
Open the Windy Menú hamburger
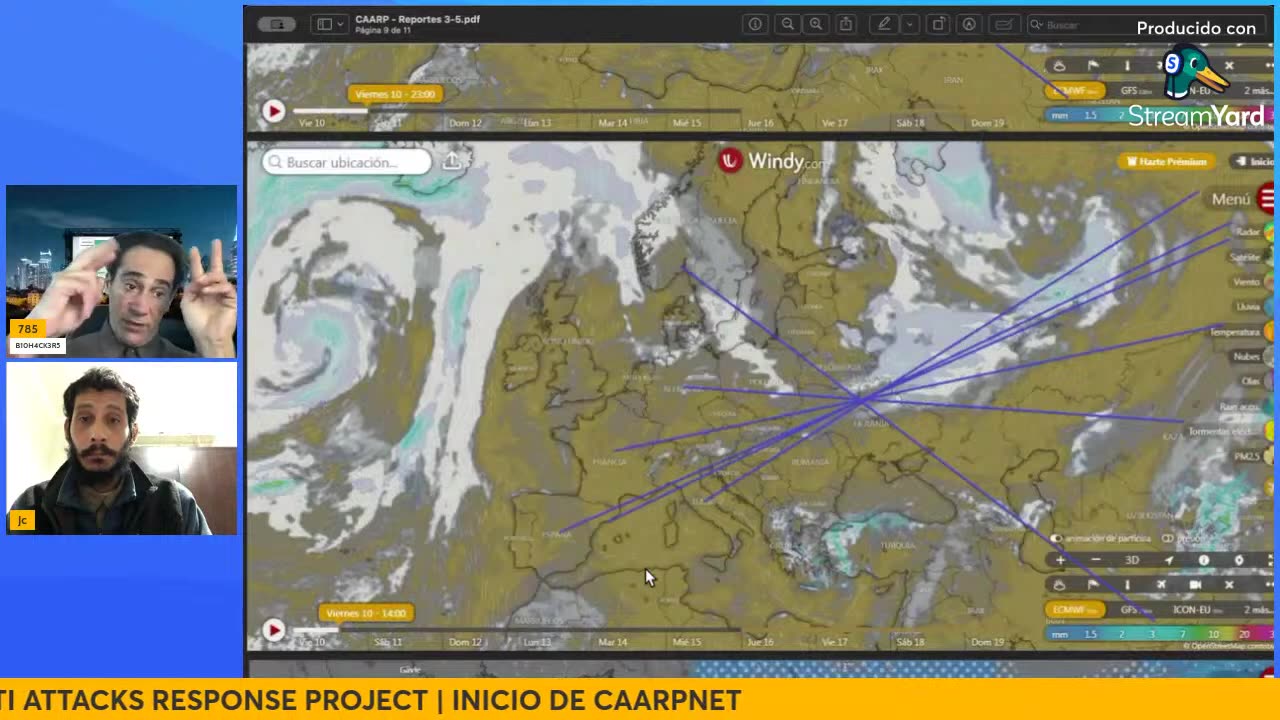point(1266,199)
